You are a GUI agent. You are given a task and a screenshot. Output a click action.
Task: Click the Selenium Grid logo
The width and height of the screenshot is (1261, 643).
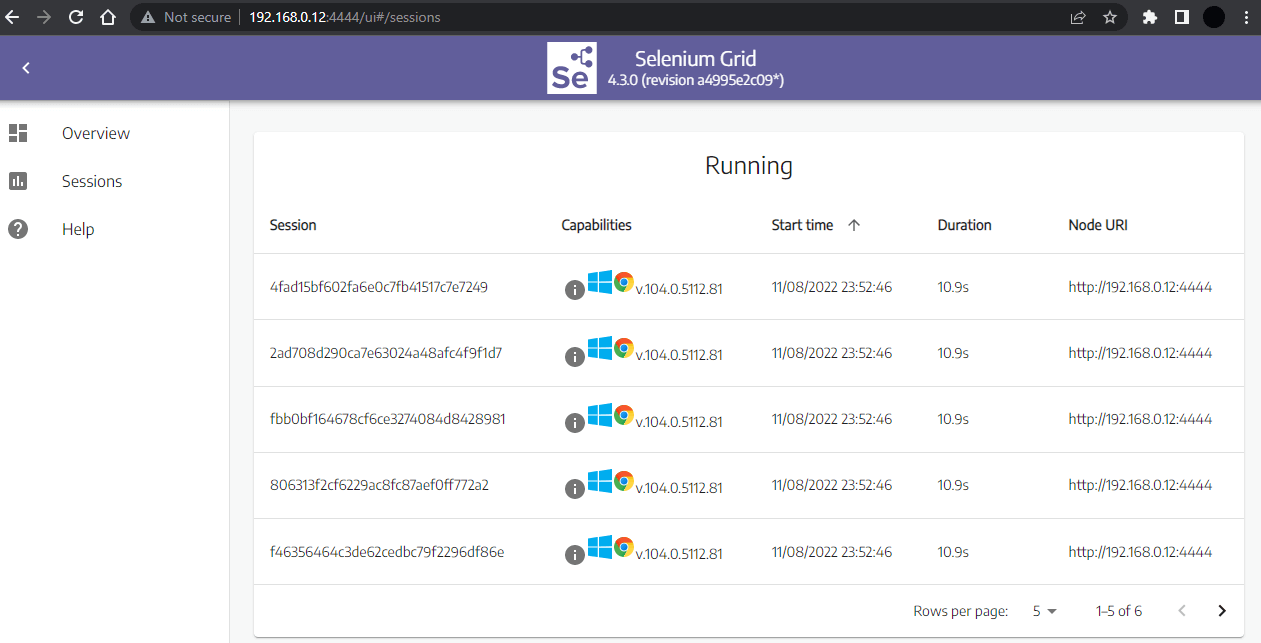[x=571, y=68]
